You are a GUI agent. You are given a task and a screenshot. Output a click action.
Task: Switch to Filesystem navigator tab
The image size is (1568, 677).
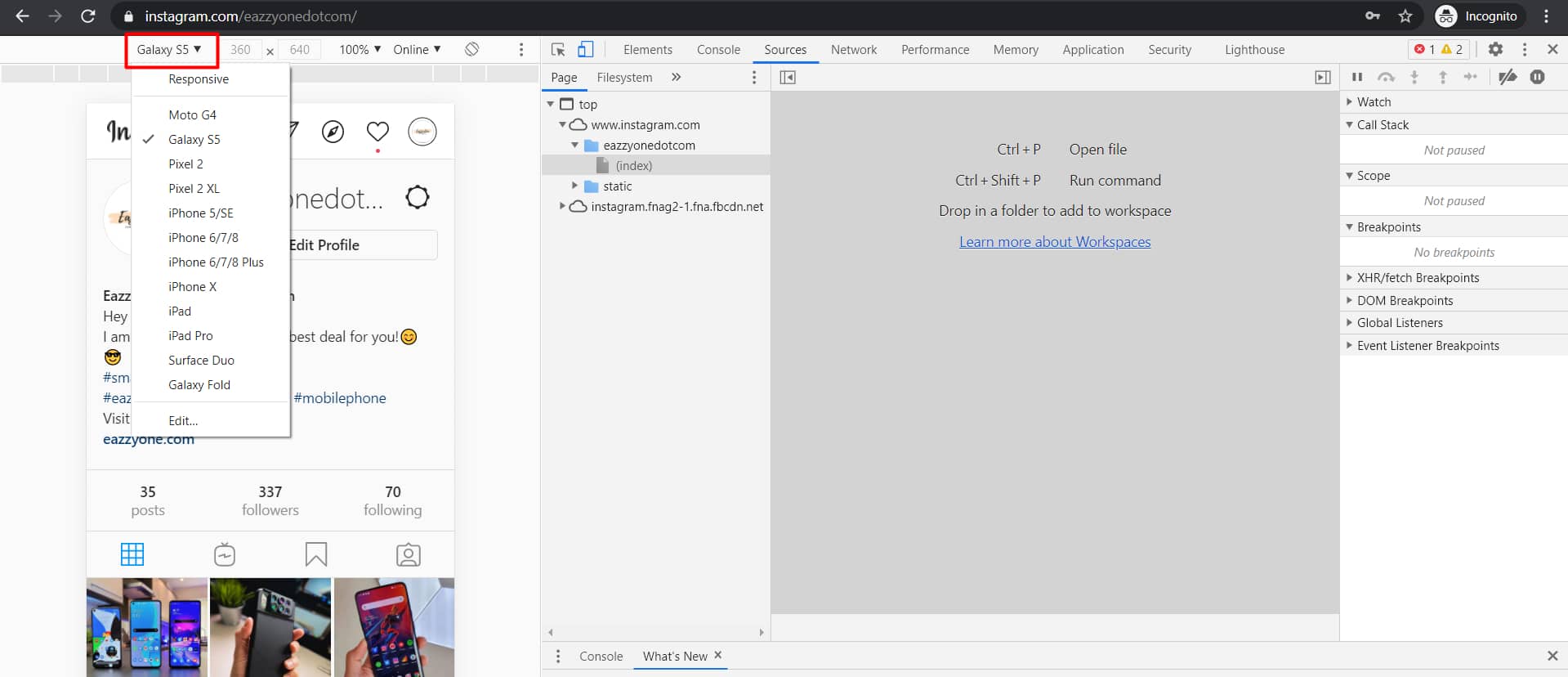coord(624,78)
